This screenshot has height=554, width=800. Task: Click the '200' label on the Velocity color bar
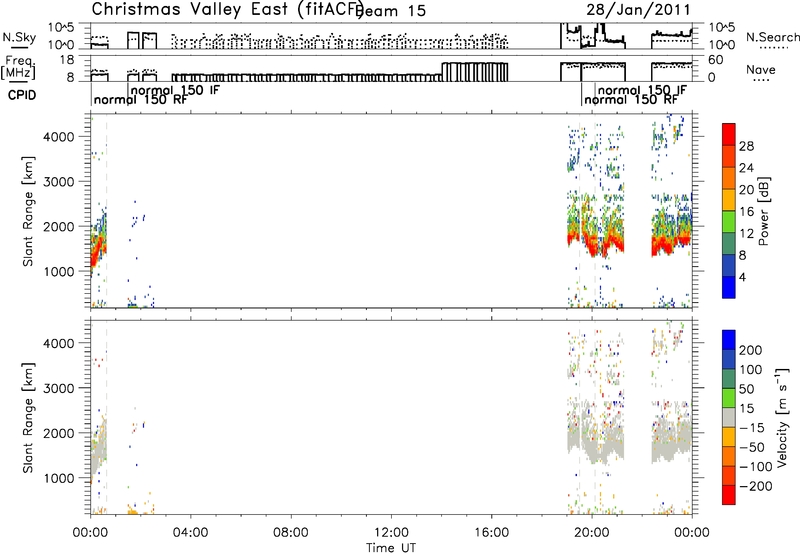pos(751,350)
